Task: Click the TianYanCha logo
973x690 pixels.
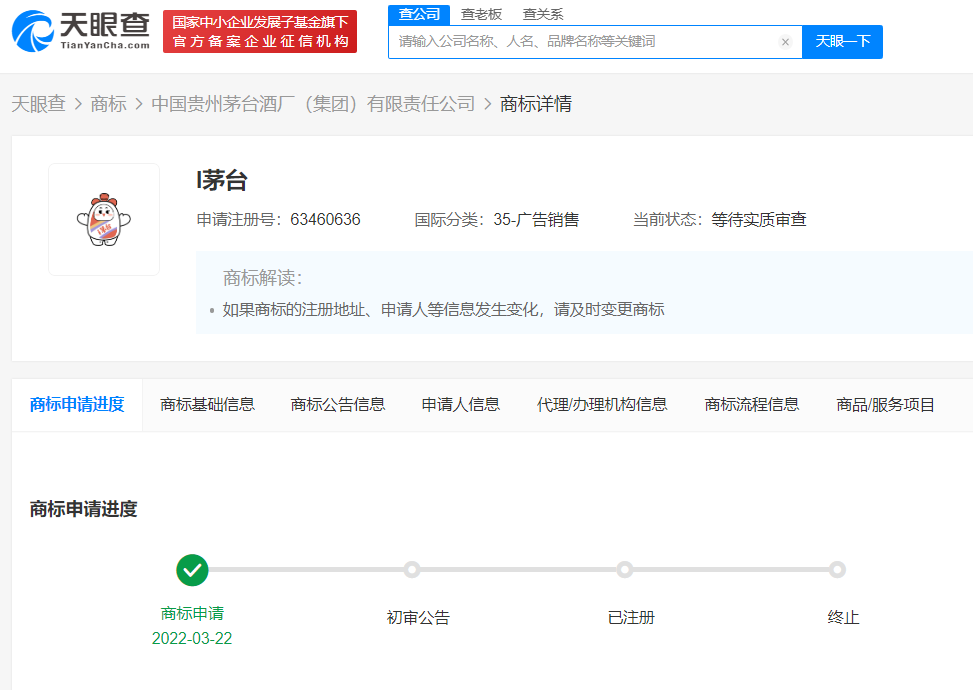Action: [81, 31]
